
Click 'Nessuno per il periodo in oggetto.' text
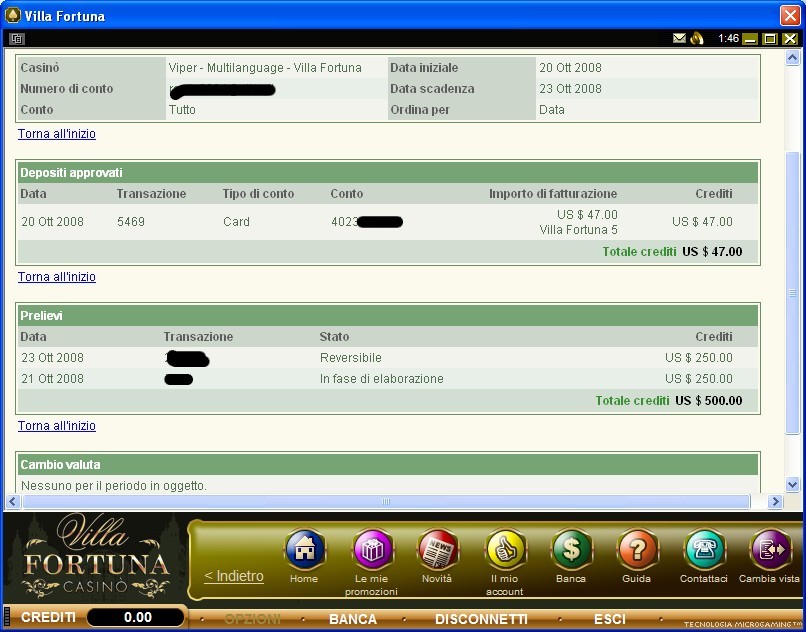(x=114, y=486)
